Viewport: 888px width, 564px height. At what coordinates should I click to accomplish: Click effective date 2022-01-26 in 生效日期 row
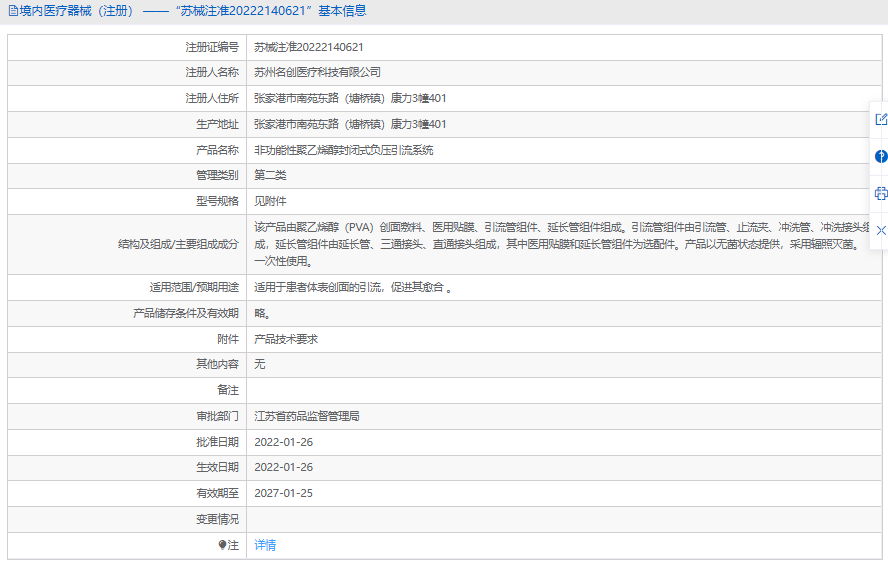click(283, 467)
